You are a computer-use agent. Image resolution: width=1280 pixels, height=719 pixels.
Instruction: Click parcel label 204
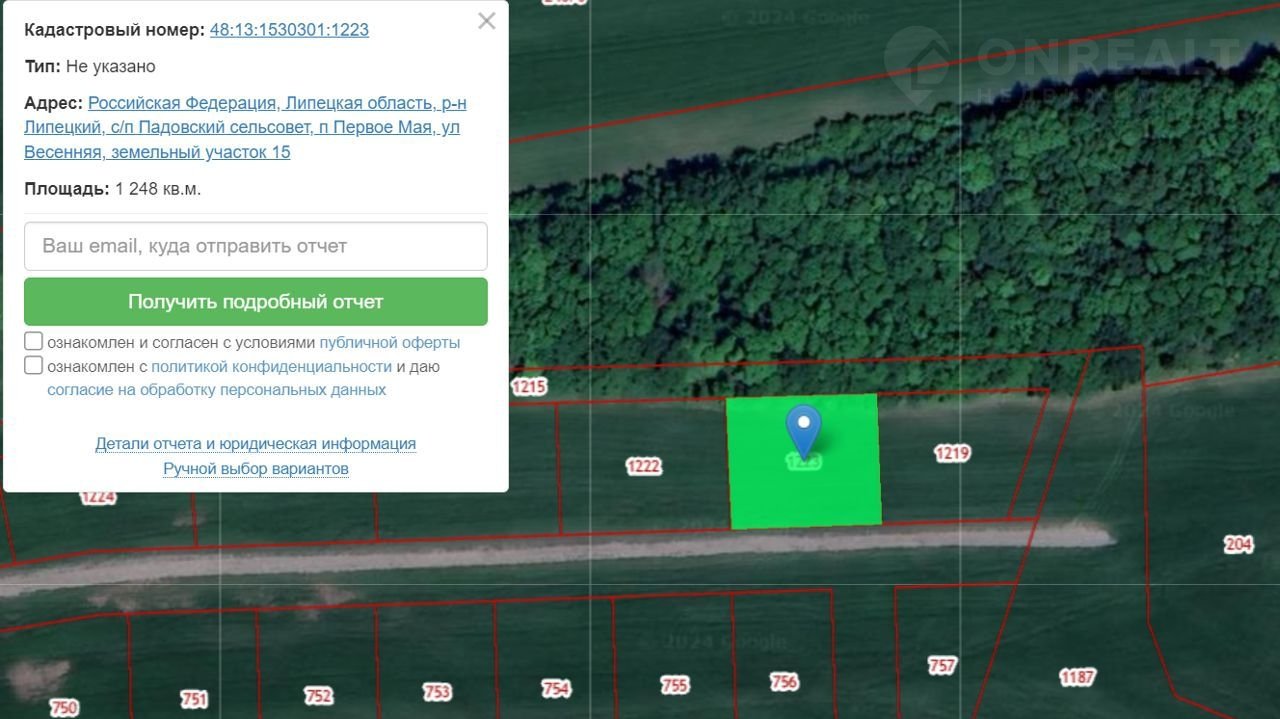coord(1238,544)
